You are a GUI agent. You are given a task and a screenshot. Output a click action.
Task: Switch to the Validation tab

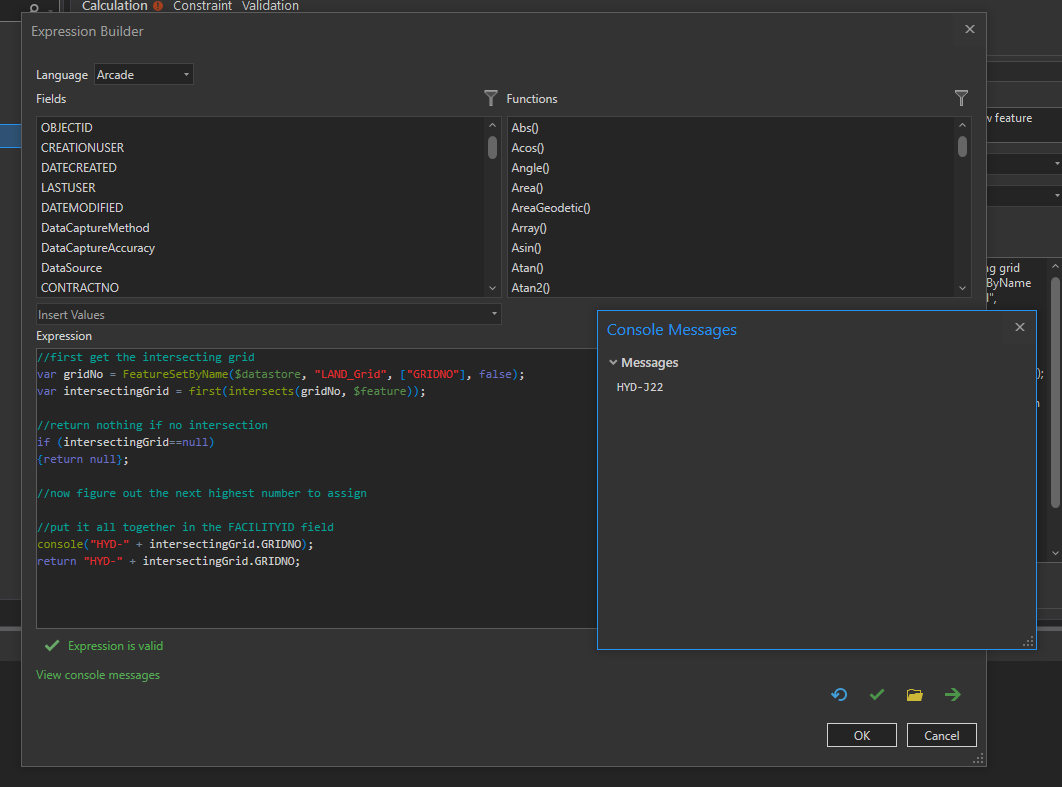click(x=270, y=6)
